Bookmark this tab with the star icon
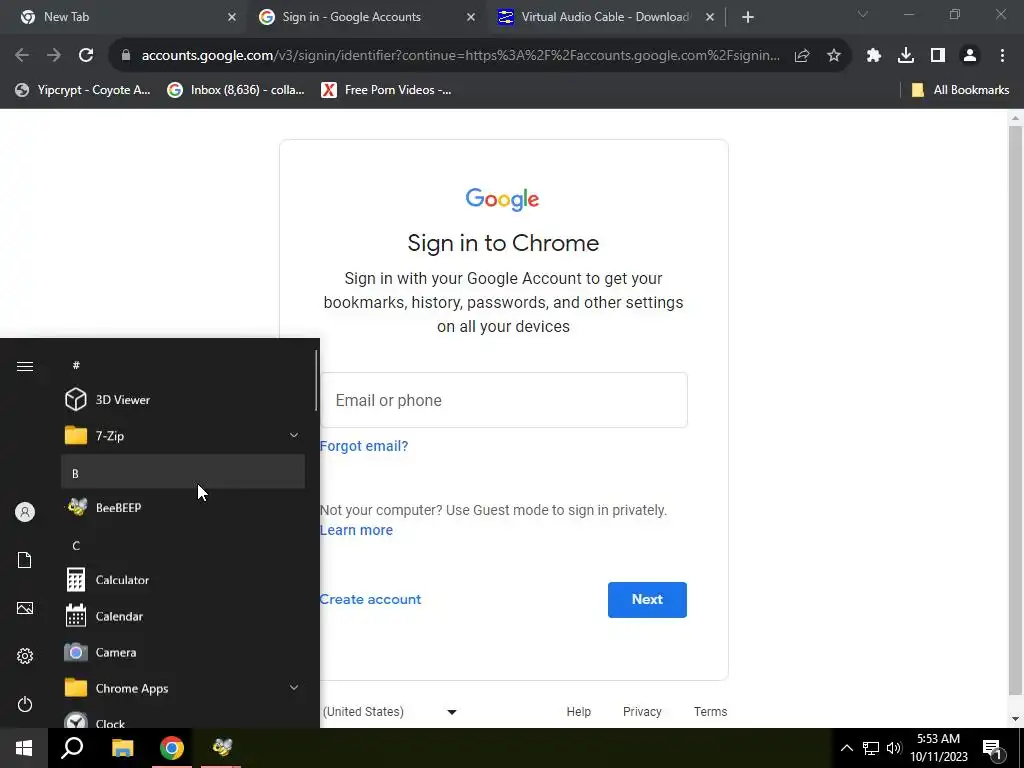The image size is (1024, 768). point(833,56)
